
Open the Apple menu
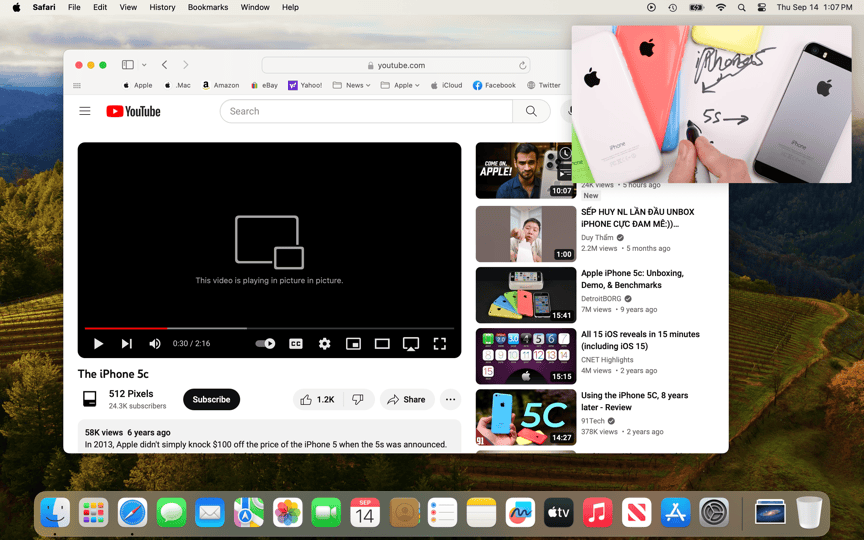[17, 7]
